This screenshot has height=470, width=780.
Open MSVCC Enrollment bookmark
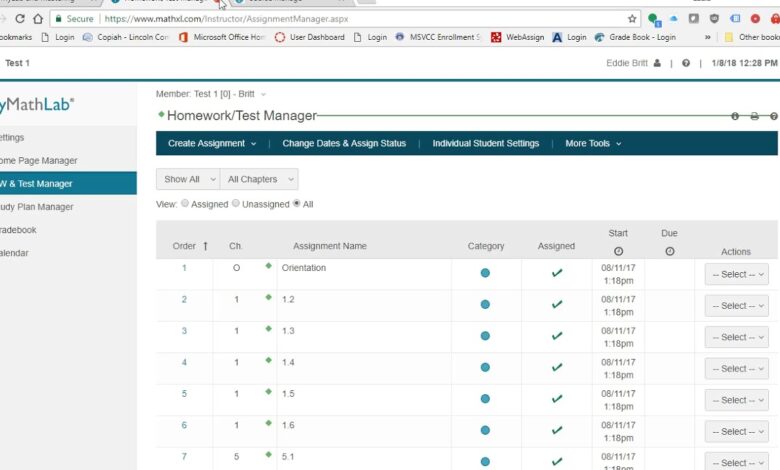tap(438, 37)
